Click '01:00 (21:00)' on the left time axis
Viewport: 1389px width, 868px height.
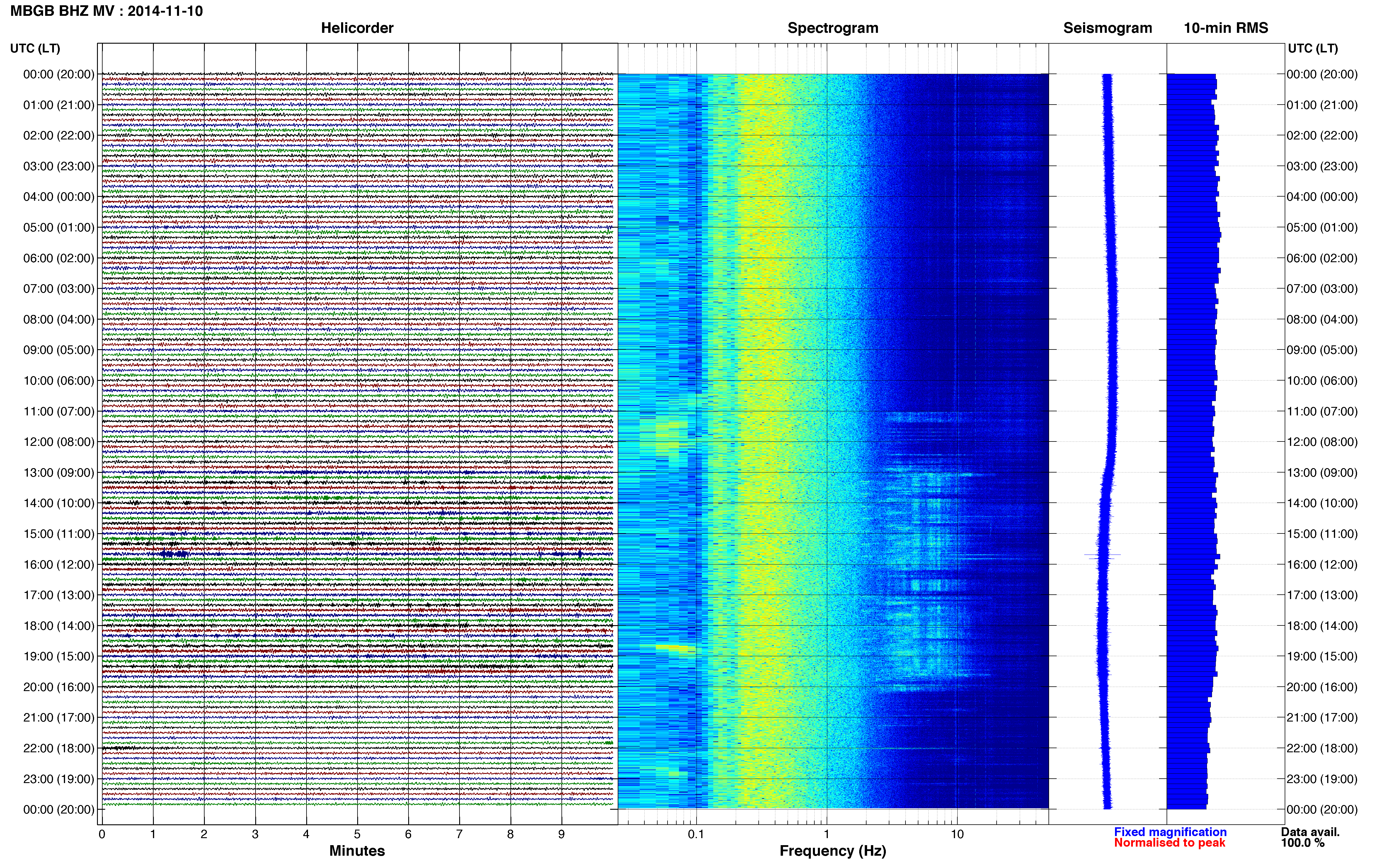(x=59, y=105)
